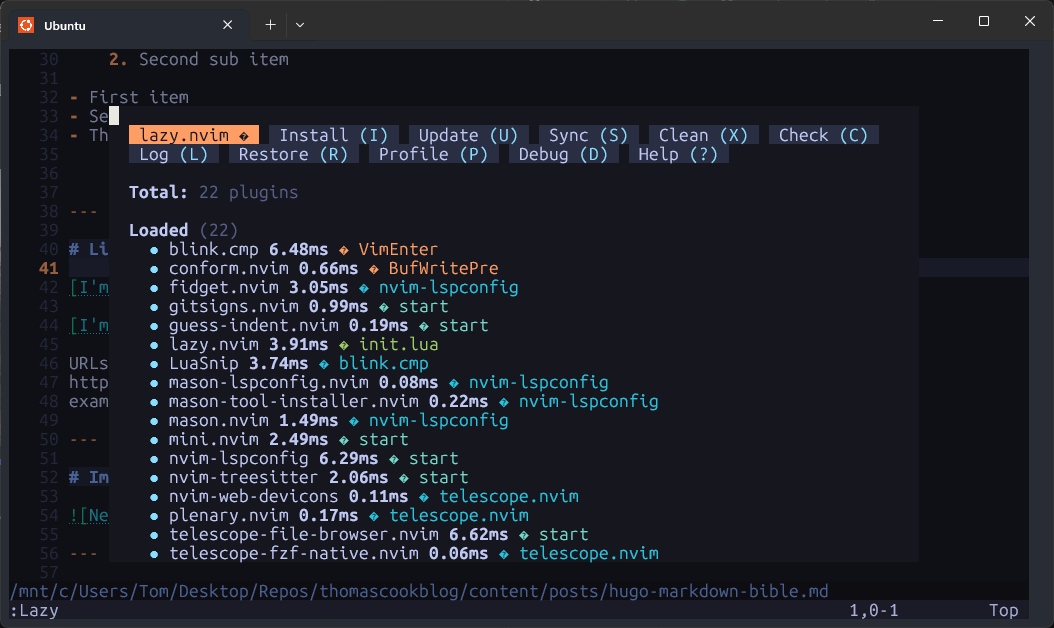
Task: Open Help (?) view
Action: coord(678,154)
